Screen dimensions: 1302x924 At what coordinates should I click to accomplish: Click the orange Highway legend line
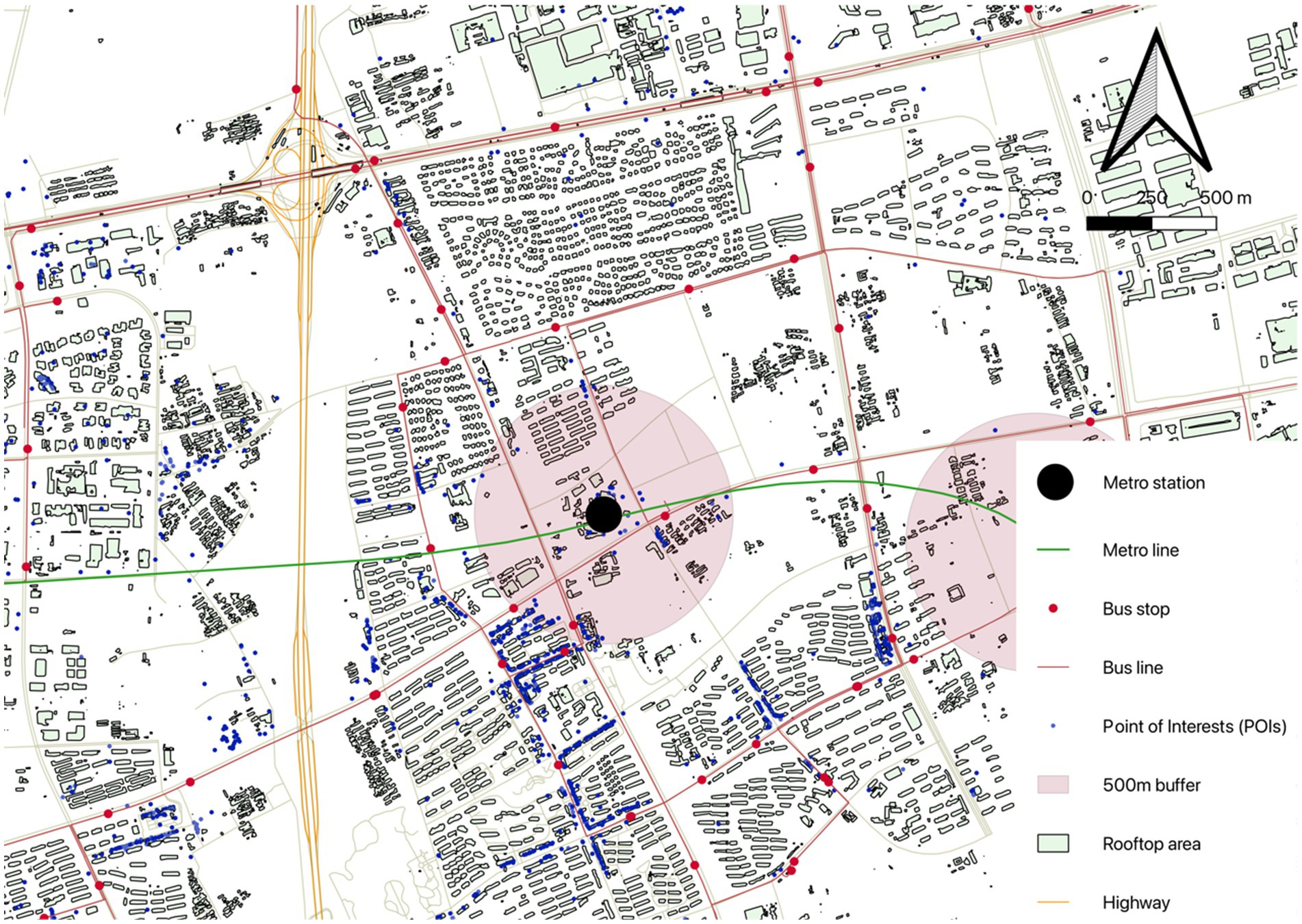click(x=1054, y=903)
